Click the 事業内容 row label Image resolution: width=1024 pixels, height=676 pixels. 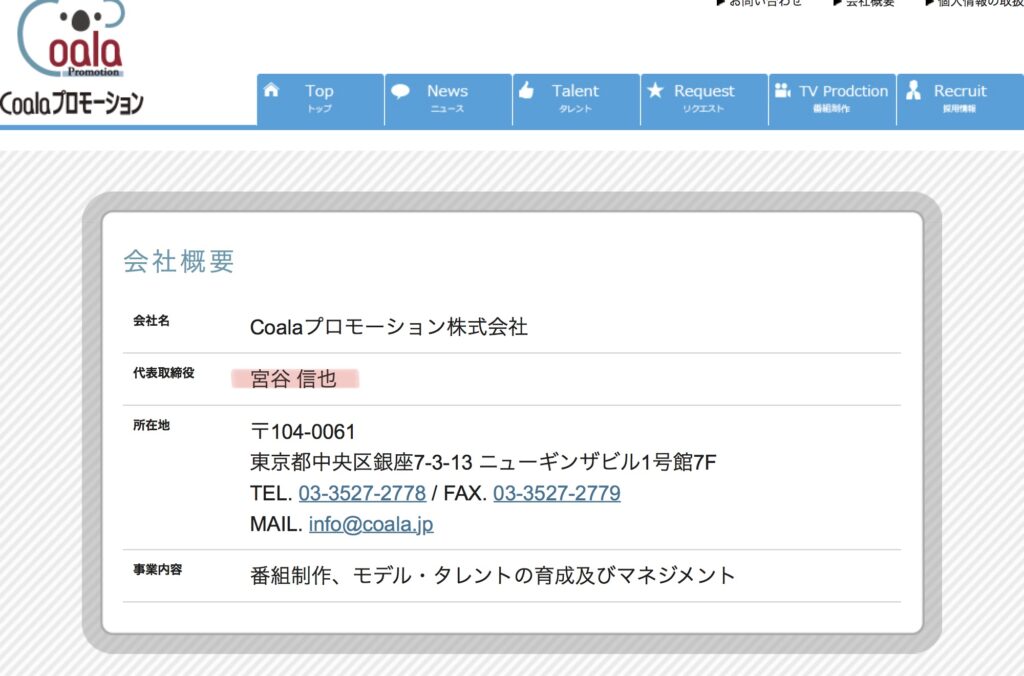(157, 570)
